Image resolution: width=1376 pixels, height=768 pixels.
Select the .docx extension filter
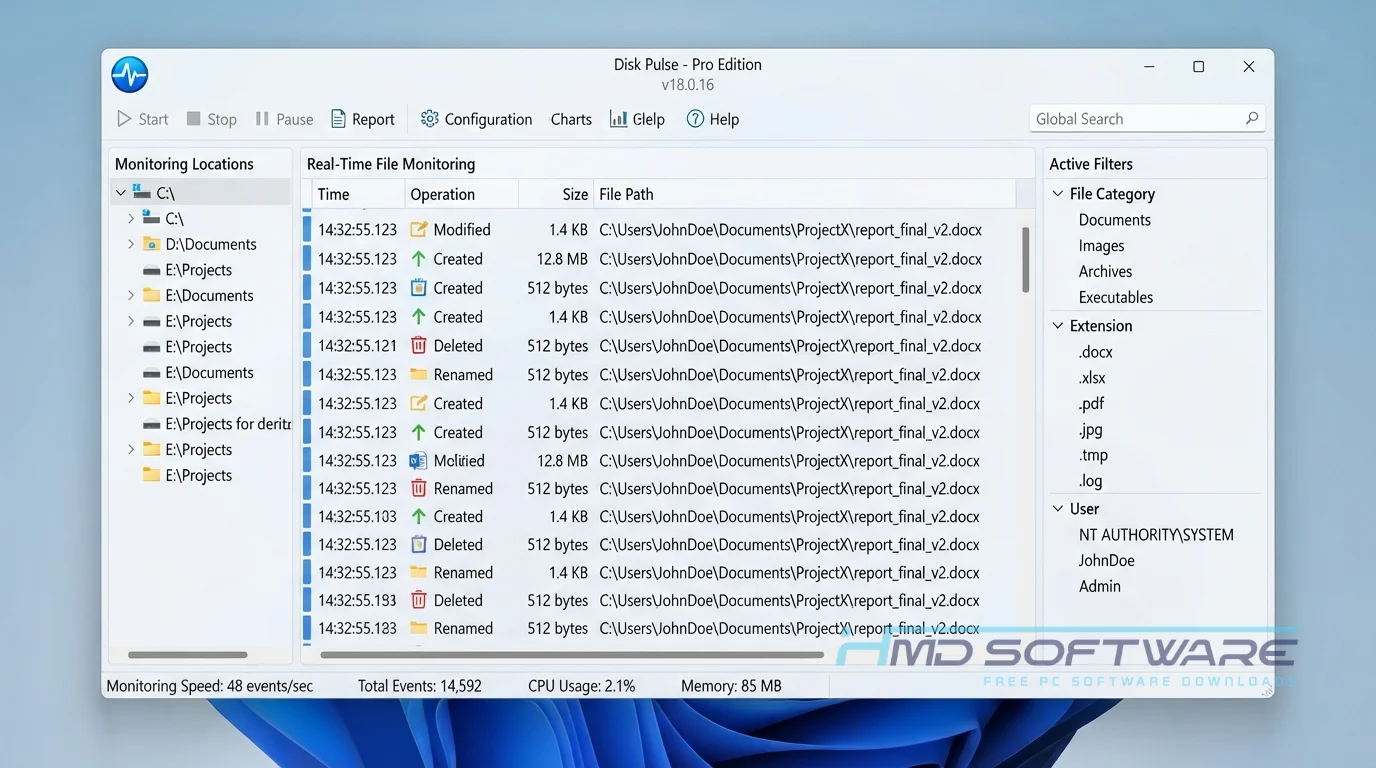click(x=1095, y=352)
